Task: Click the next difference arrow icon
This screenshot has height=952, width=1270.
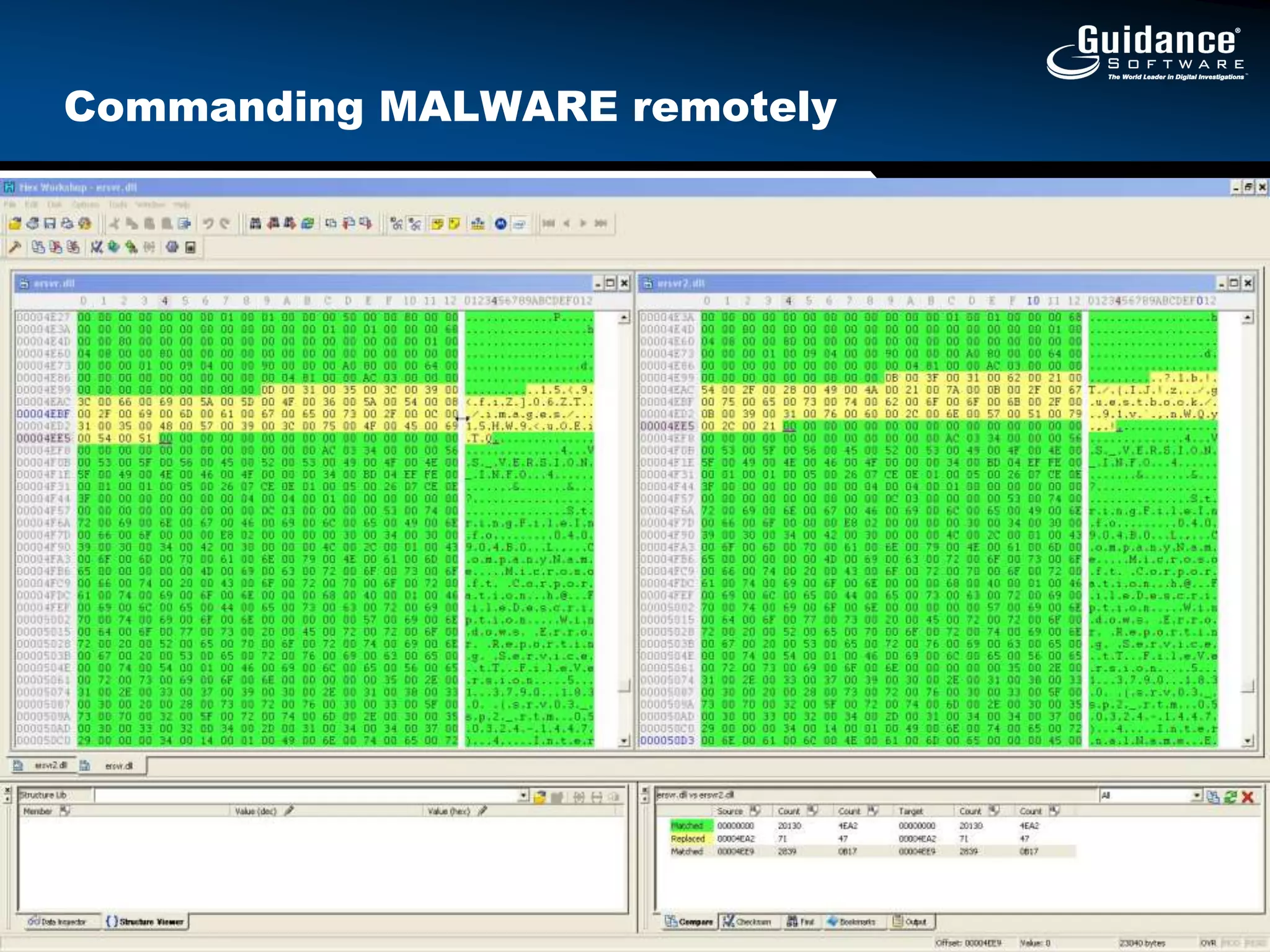Action: [583, 223]
